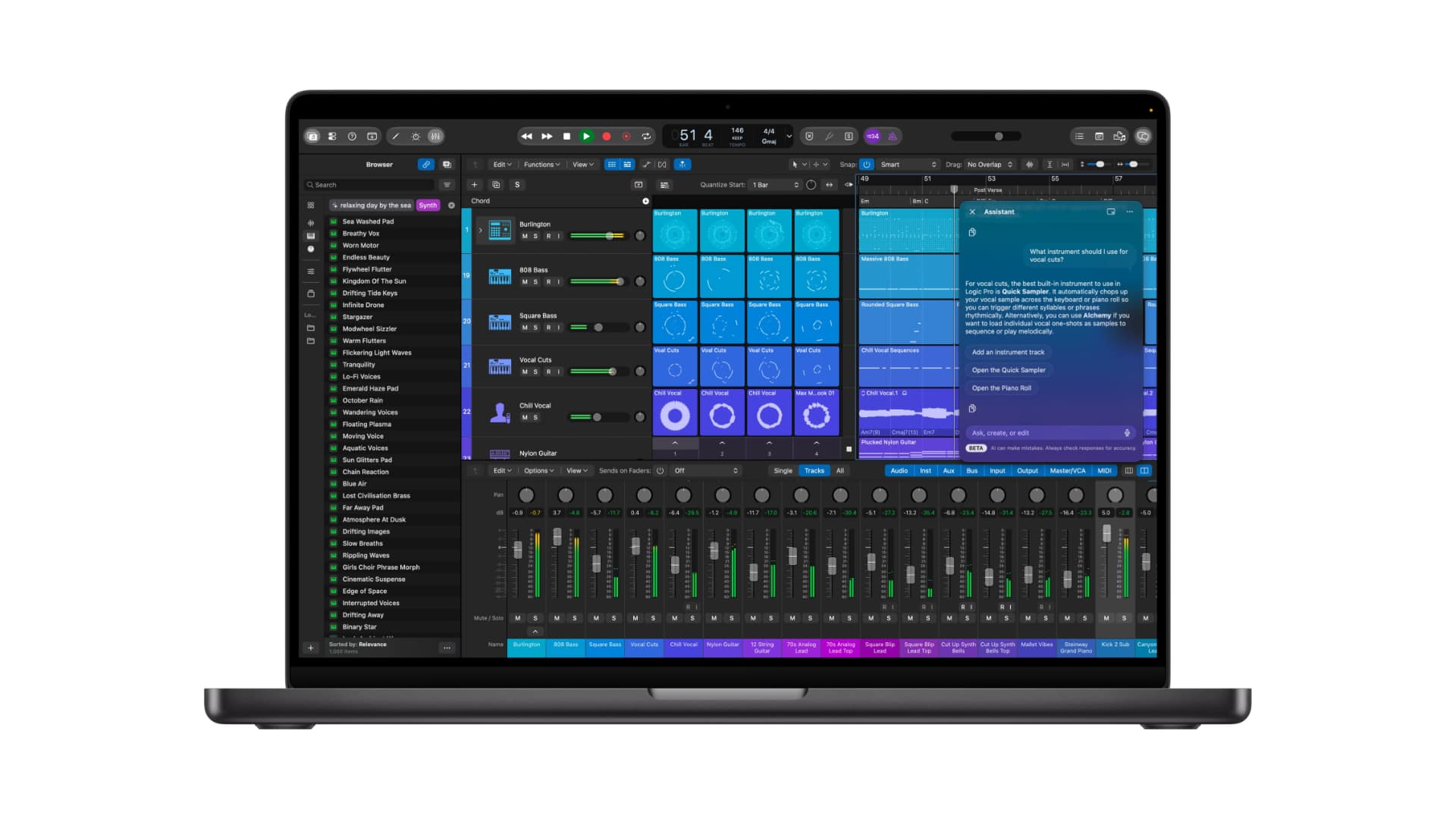This screenshot has width=1456, height=819.
Task: Open the Loop Browser music icon
Action: pos(1119,136)
